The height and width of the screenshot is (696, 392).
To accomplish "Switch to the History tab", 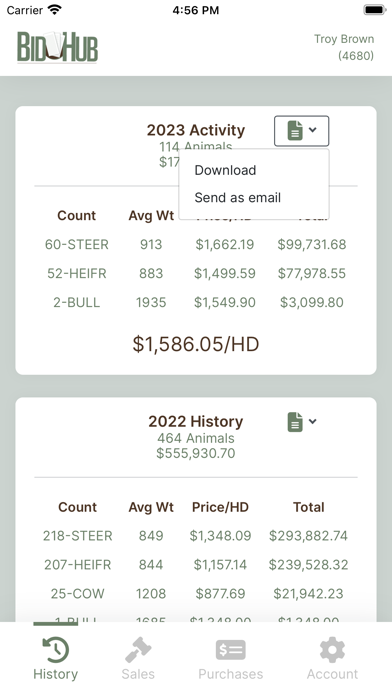I will point(55,659).
